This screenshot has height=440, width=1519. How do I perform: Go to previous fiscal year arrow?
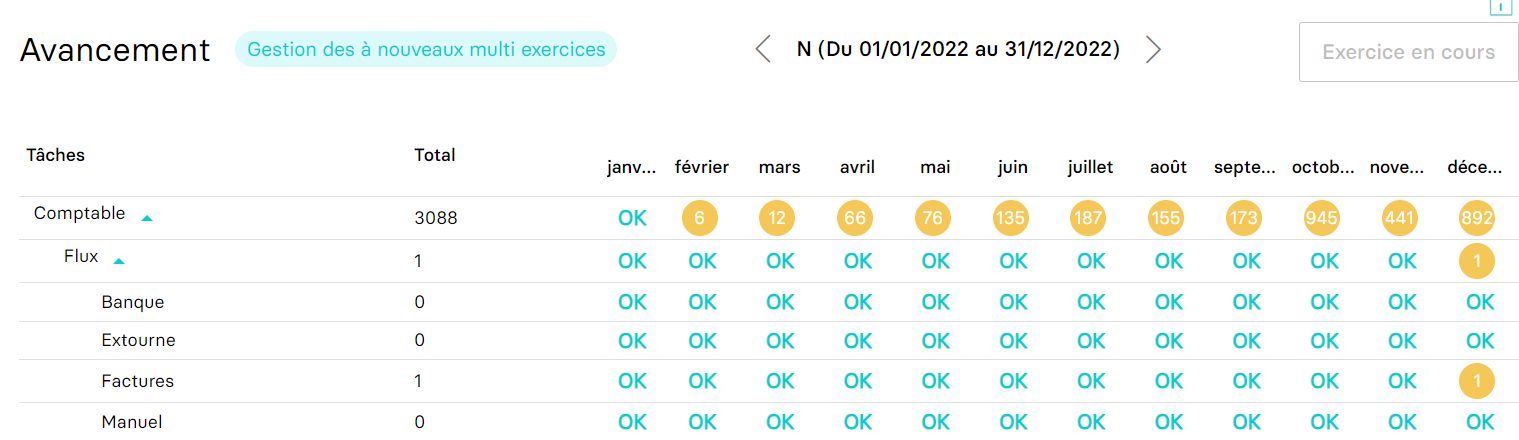pos(763,49)
